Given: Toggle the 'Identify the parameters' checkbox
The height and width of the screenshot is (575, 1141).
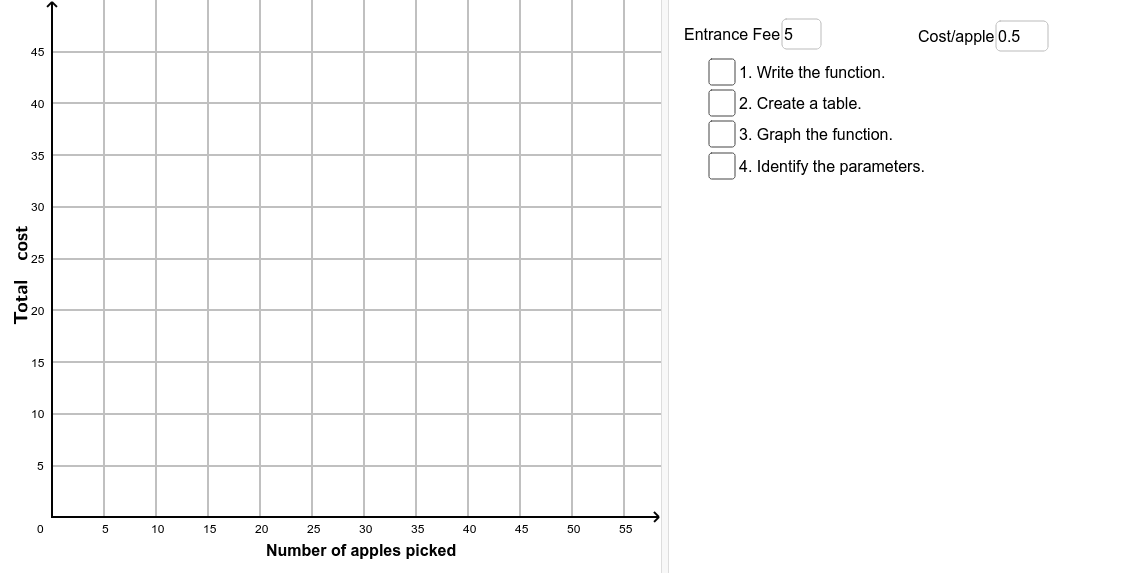Looking at the screenshot, I should 722,165.
